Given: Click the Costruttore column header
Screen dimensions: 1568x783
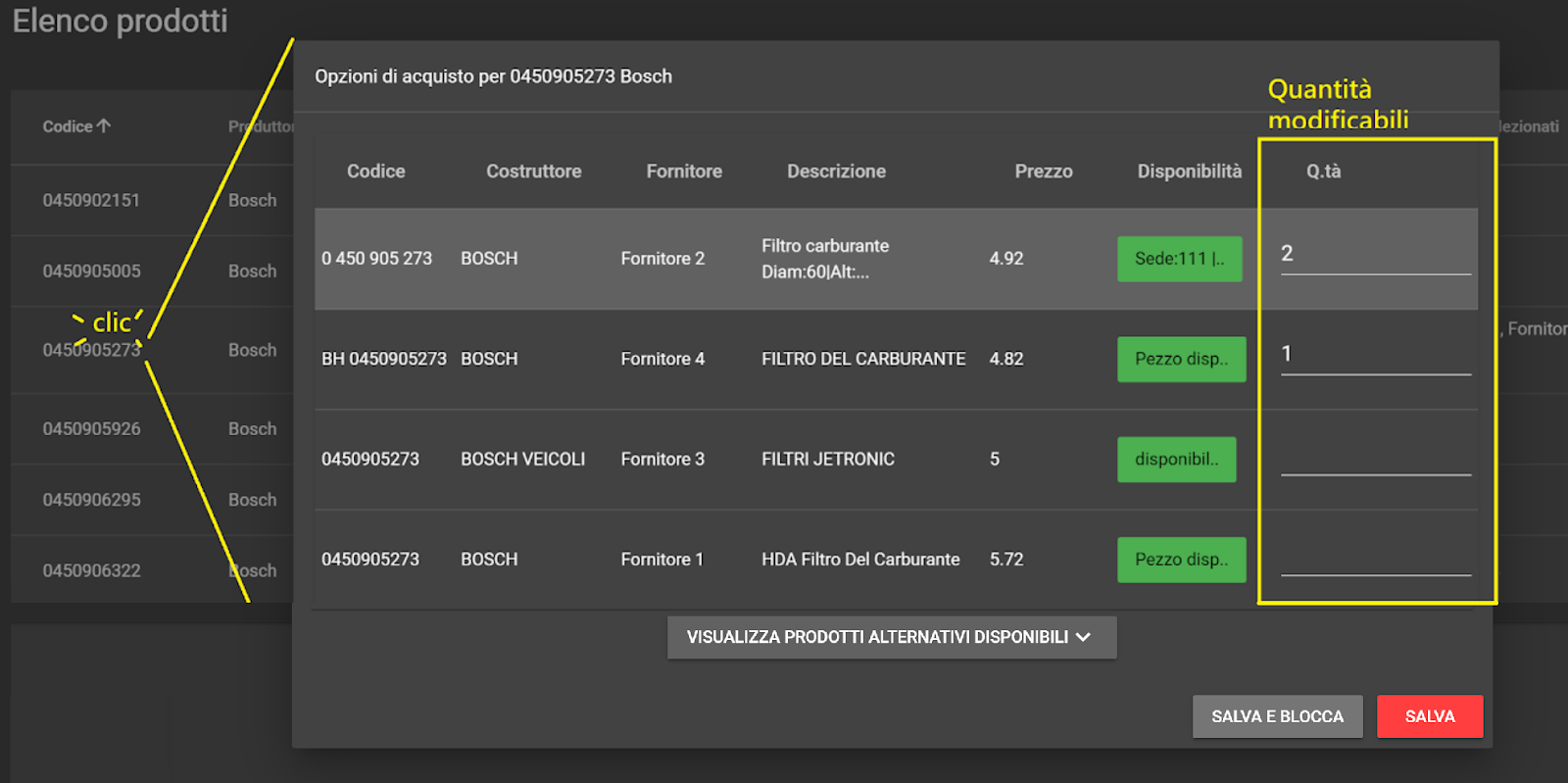Looking at the screenshot, I should tap(534, 171).
